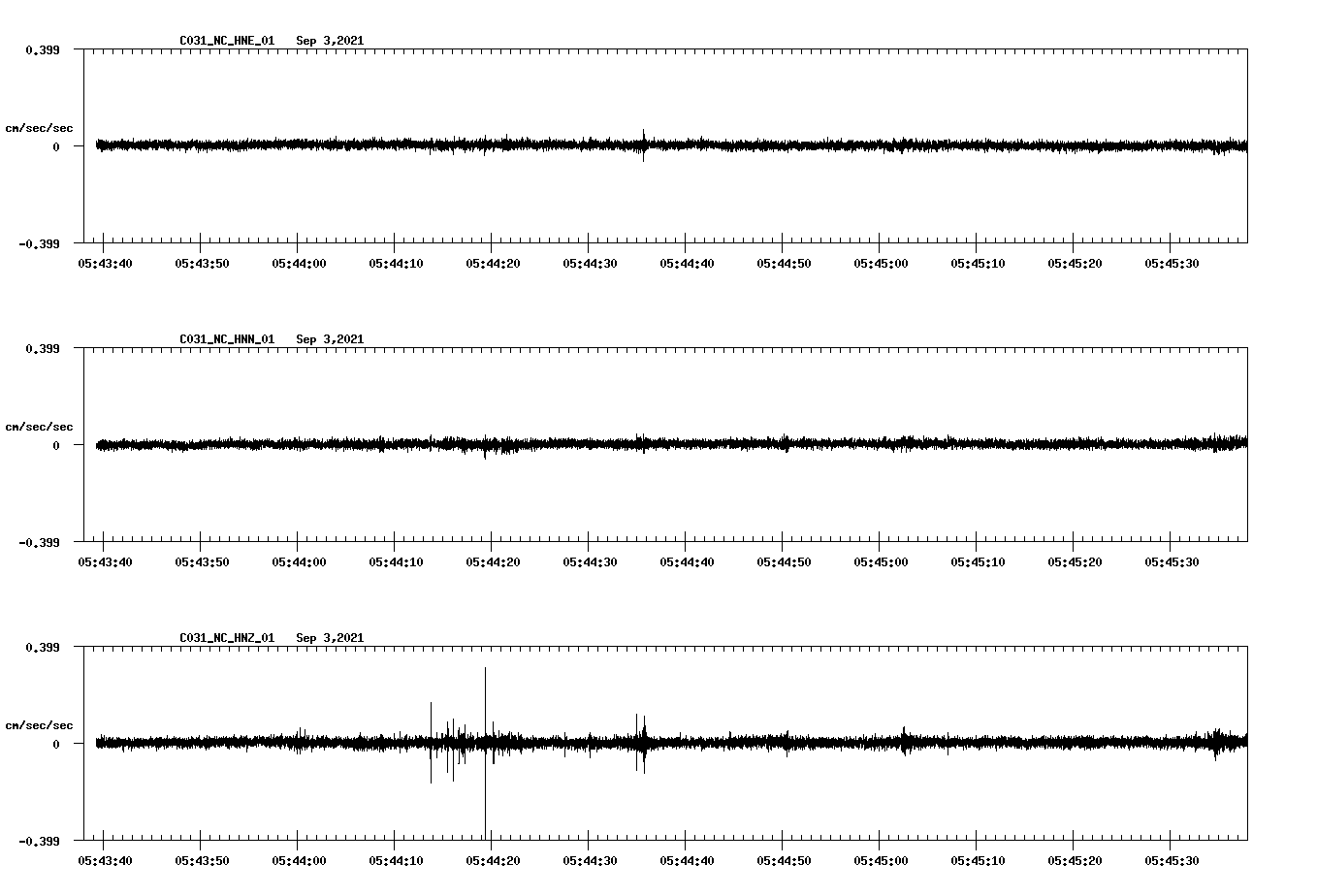
Task: Click the 05:43:40 time label under HNZ plot
Action: pyautogui.click(x=105, y=861)
